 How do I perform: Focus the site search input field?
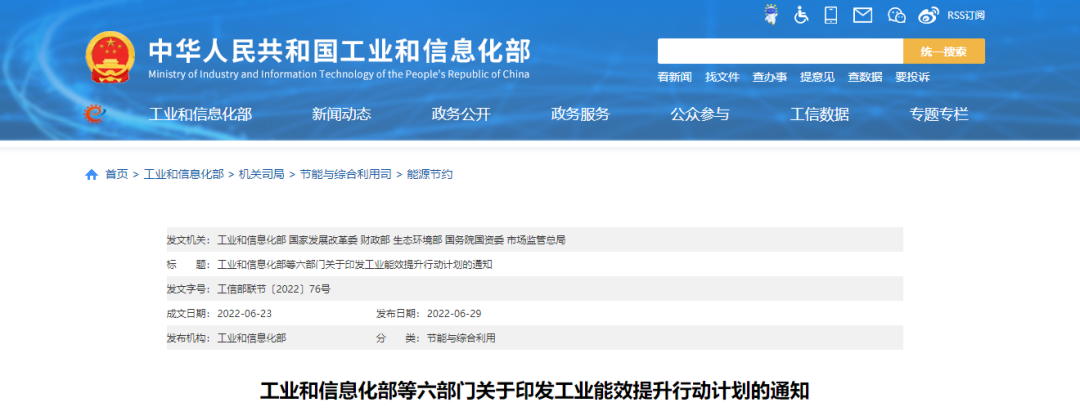click(x=780, y=51)
